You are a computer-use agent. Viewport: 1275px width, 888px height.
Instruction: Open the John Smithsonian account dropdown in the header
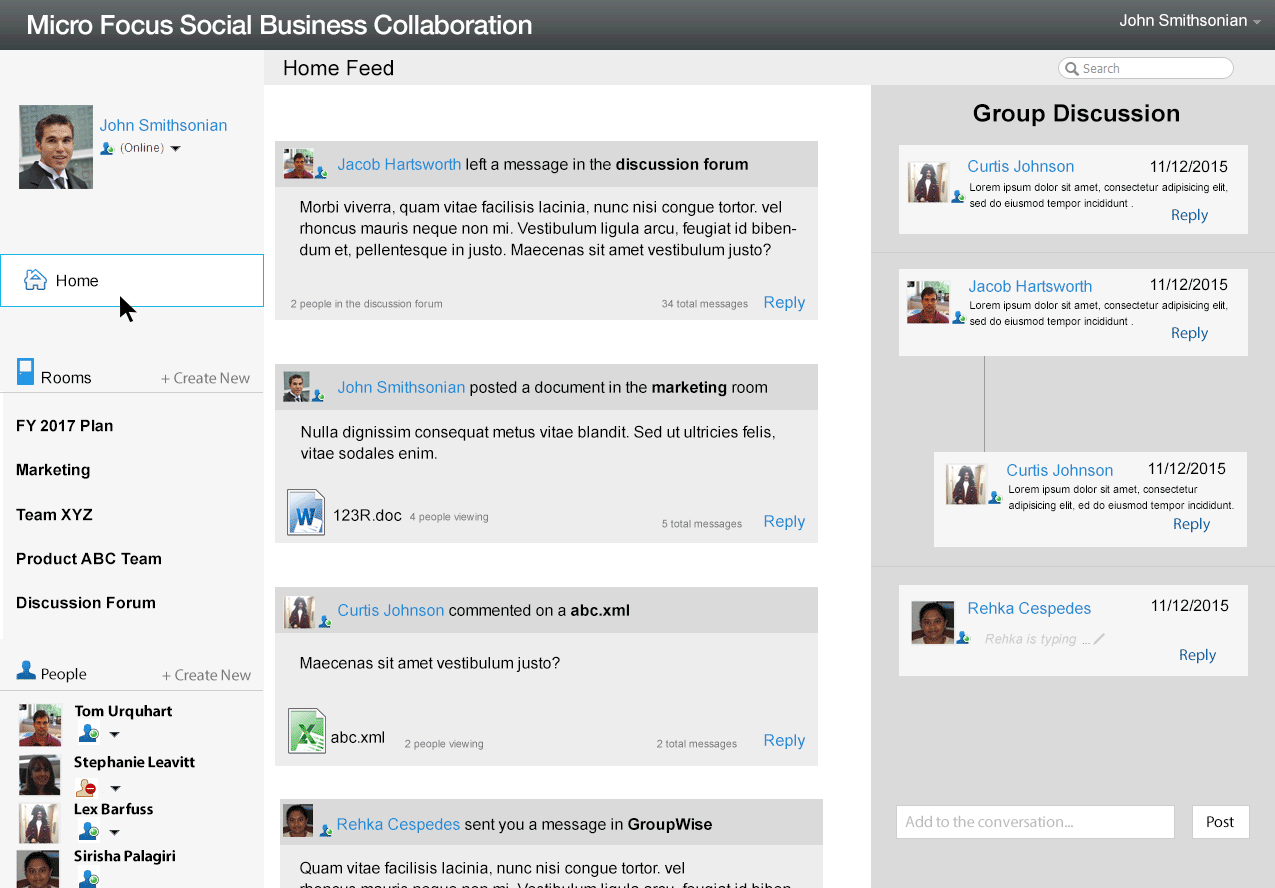1189,21
